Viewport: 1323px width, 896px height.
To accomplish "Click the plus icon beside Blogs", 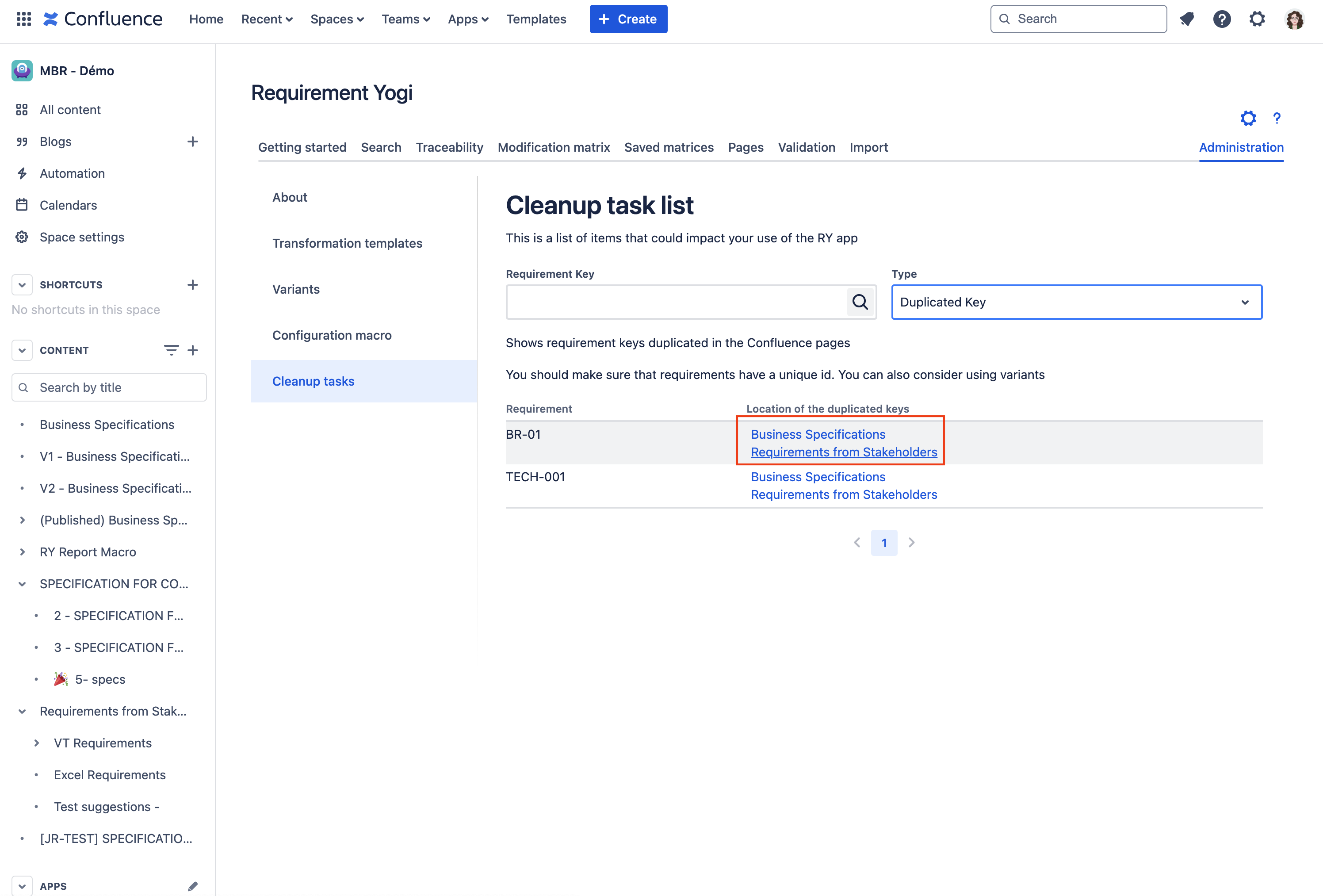I will click(192, 141).
